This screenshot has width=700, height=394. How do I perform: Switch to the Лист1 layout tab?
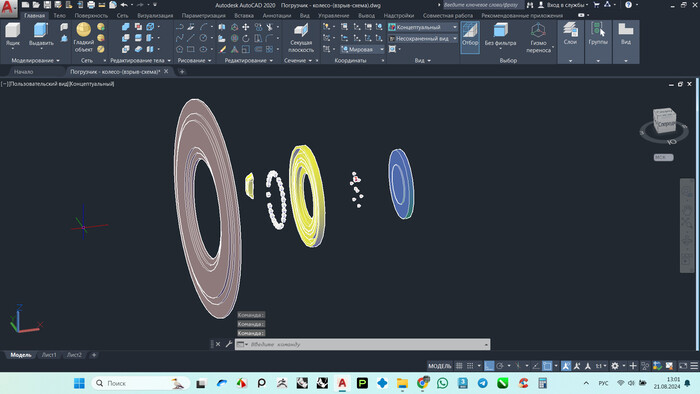(49, 355)
